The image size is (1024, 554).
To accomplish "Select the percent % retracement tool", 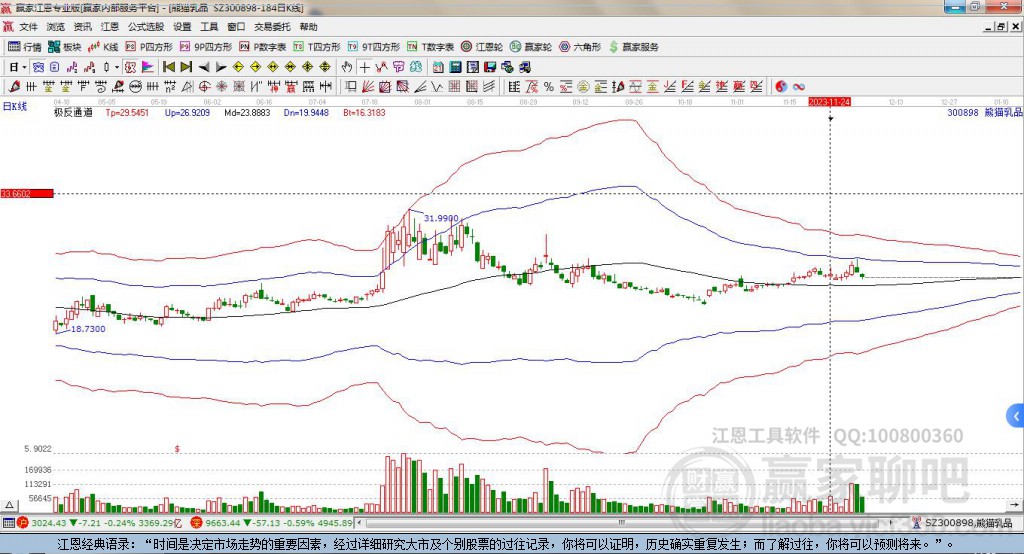I will point(549,86).
